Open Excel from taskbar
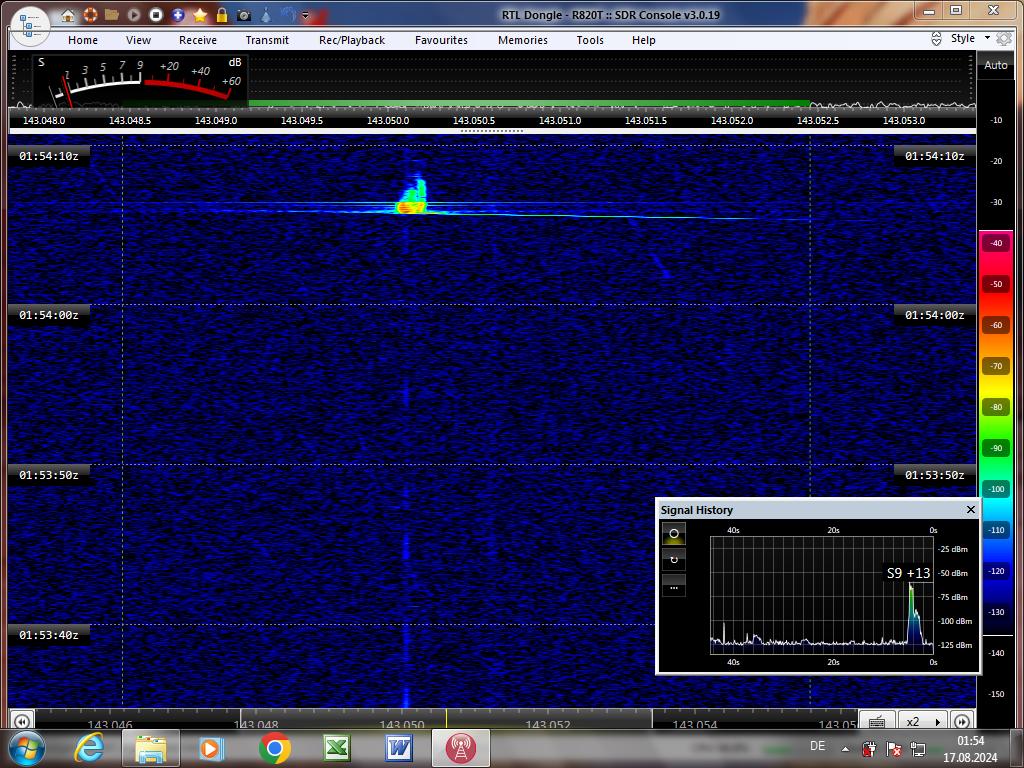 (x=337, y=749)
